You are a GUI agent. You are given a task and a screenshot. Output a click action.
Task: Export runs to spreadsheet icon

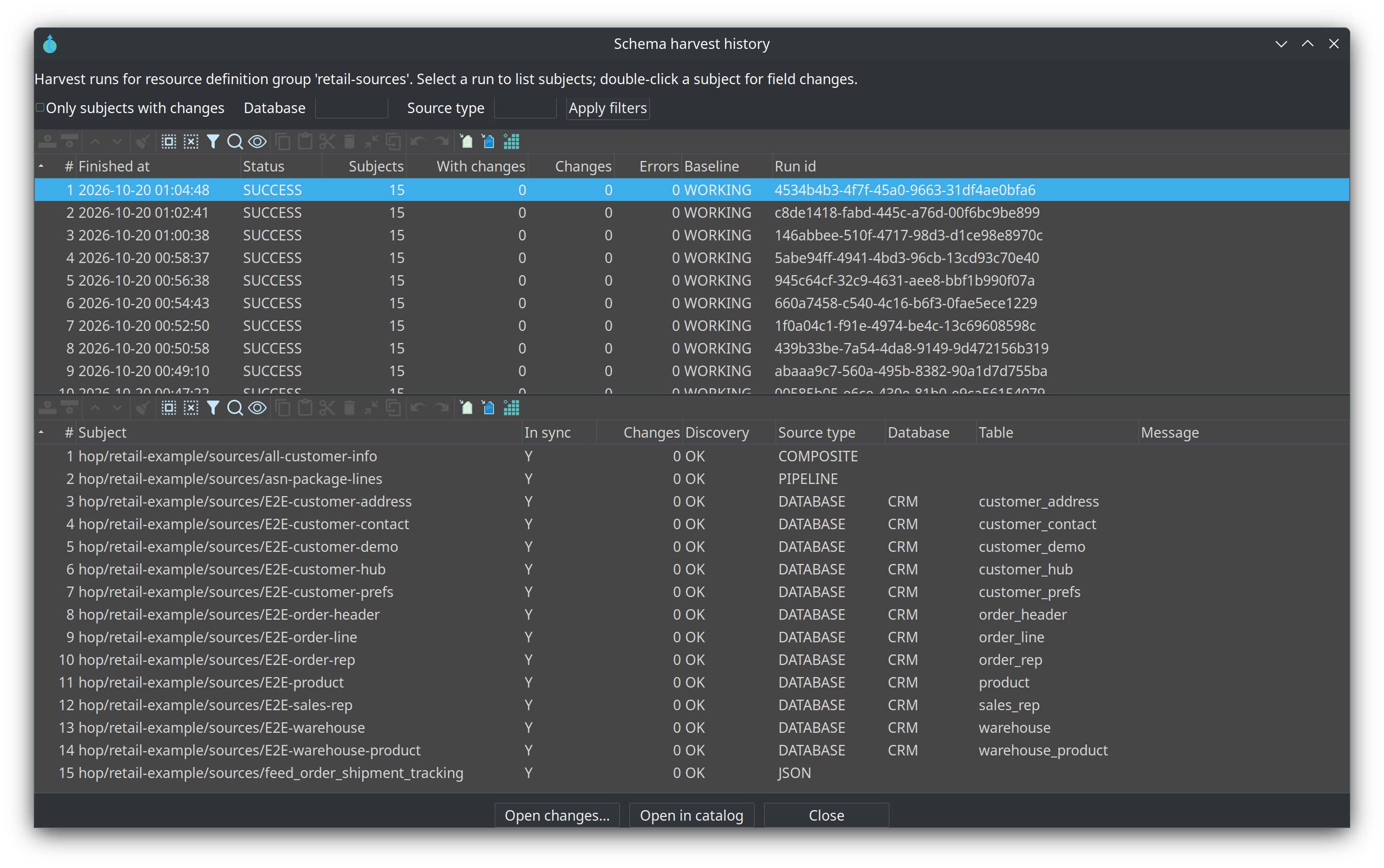tap(466, 142)
